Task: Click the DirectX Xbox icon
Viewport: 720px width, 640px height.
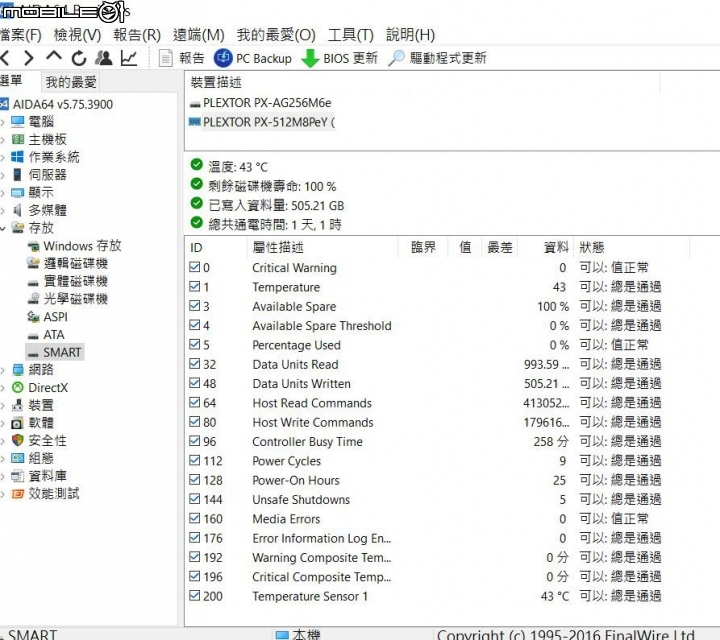Action: tap(17, 387)
